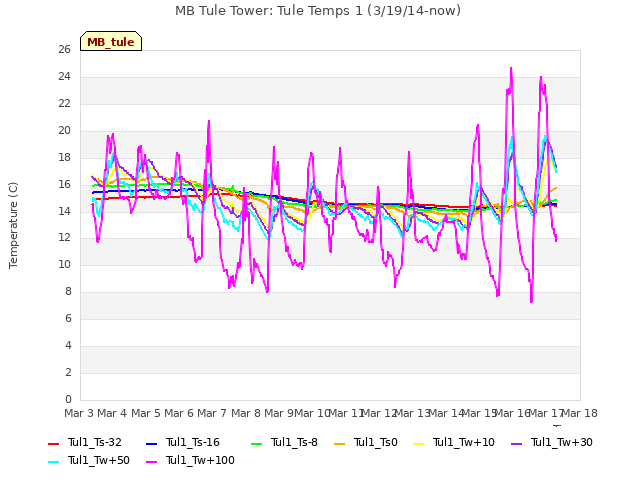Select the Tul1_Ts0 legend label
Screen dimensions: 640x480
click(376, 442)
